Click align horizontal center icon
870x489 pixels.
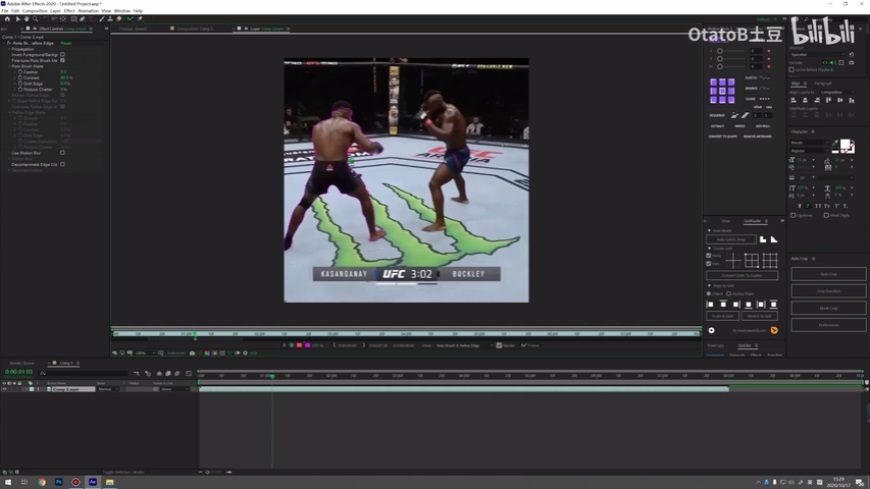[805, 100]
